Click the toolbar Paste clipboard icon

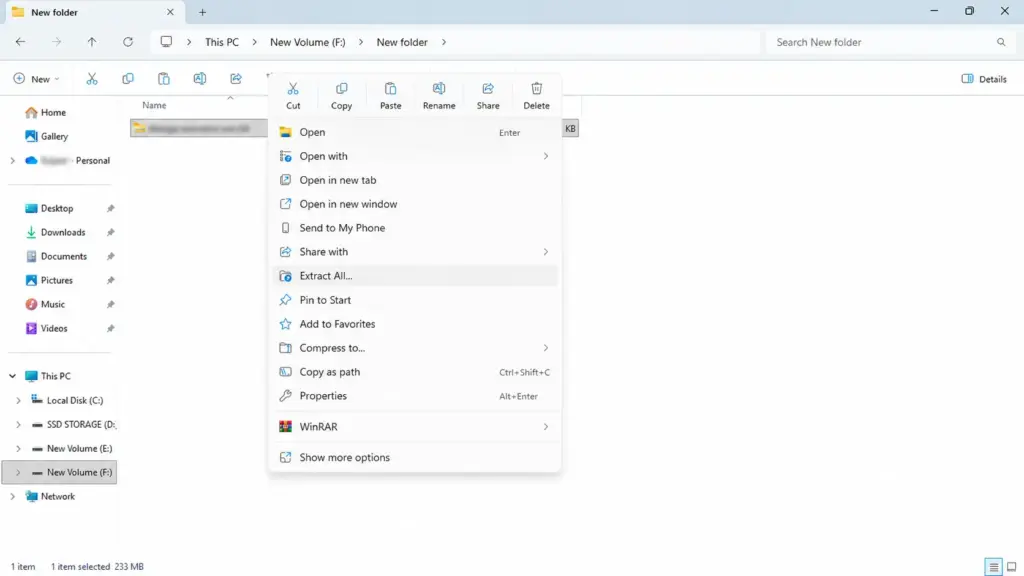click(x=163, y=79)
